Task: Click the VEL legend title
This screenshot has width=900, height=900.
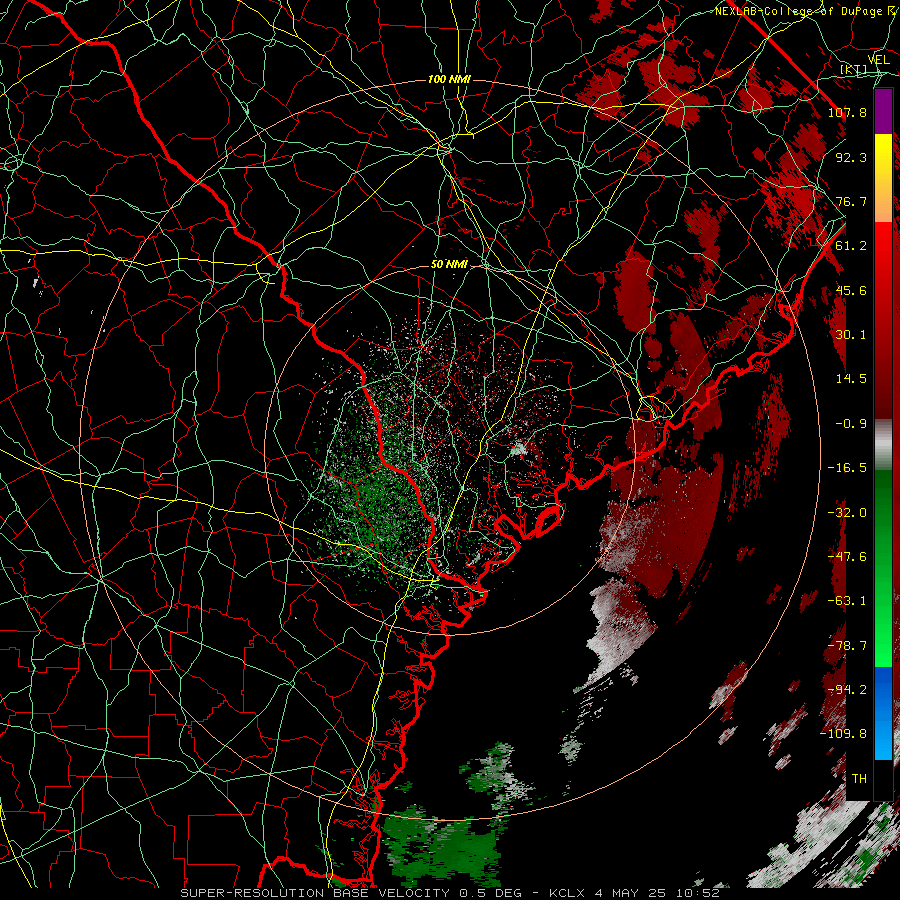Action: click(878, 60)
